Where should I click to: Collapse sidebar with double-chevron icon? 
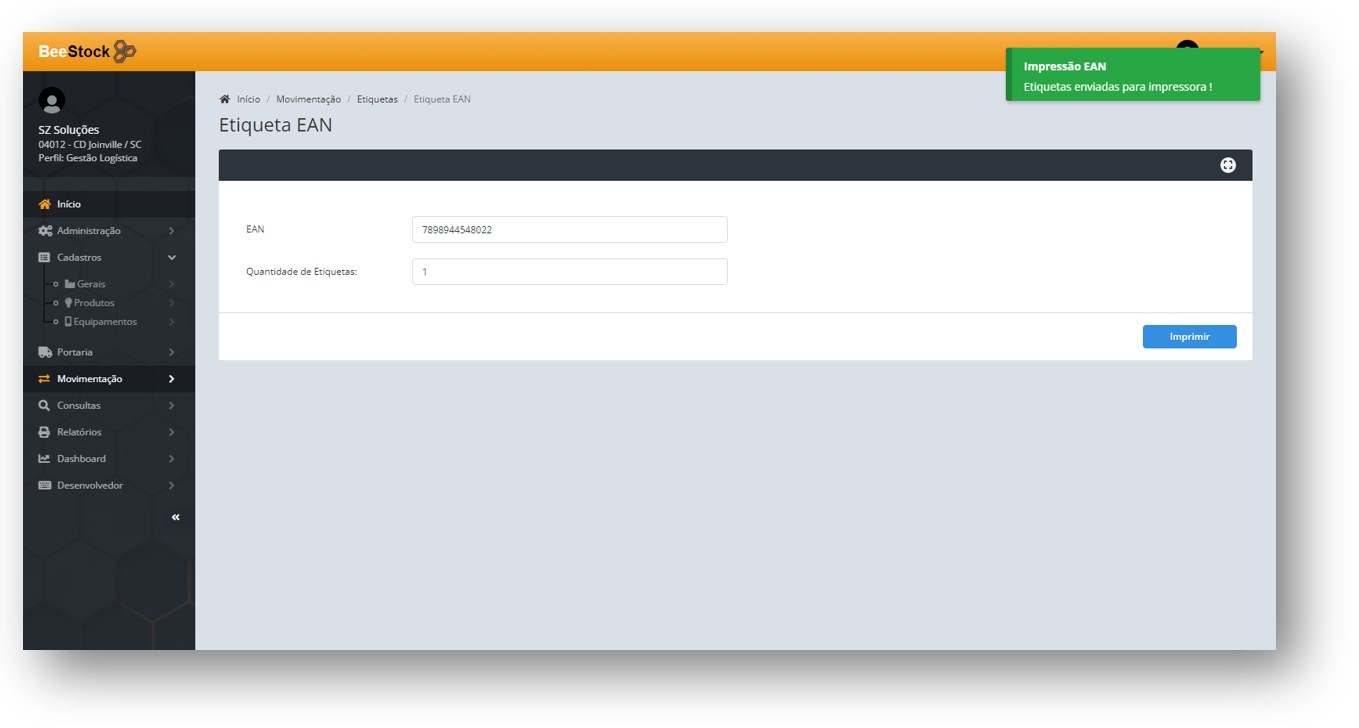tap(176, 517)
